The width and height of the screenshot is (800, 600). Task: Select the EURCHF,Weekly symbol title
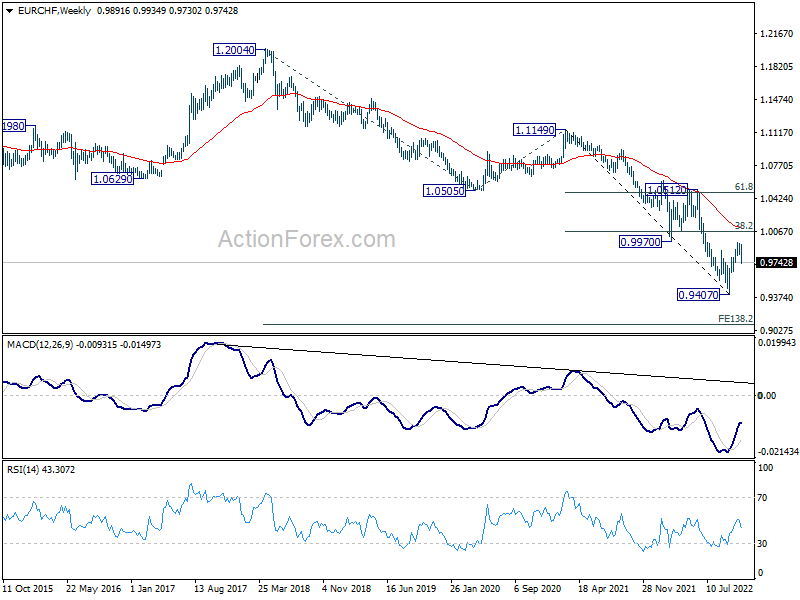click(x=54, y=11)
